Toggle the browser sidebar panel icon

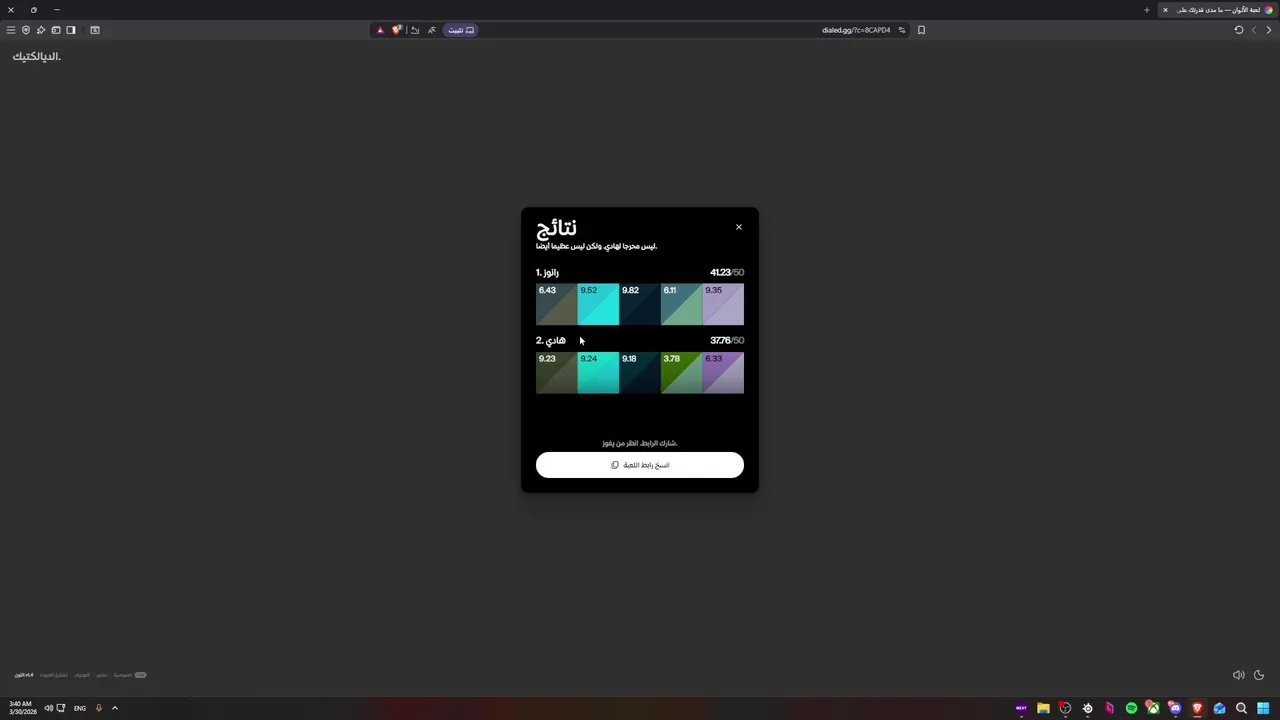click(x=71, y=30)
